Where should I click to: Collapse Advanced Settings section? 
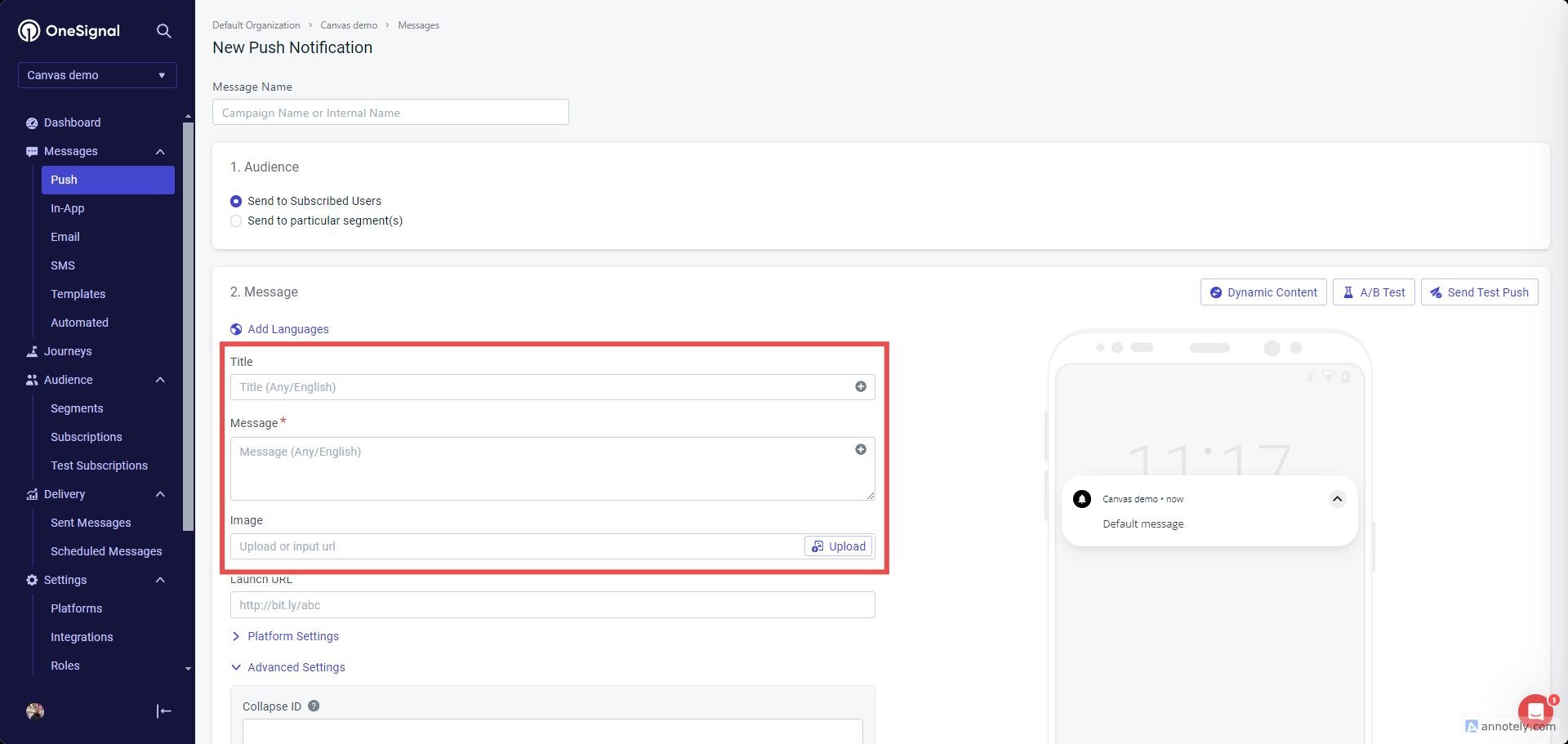point(288,667)
